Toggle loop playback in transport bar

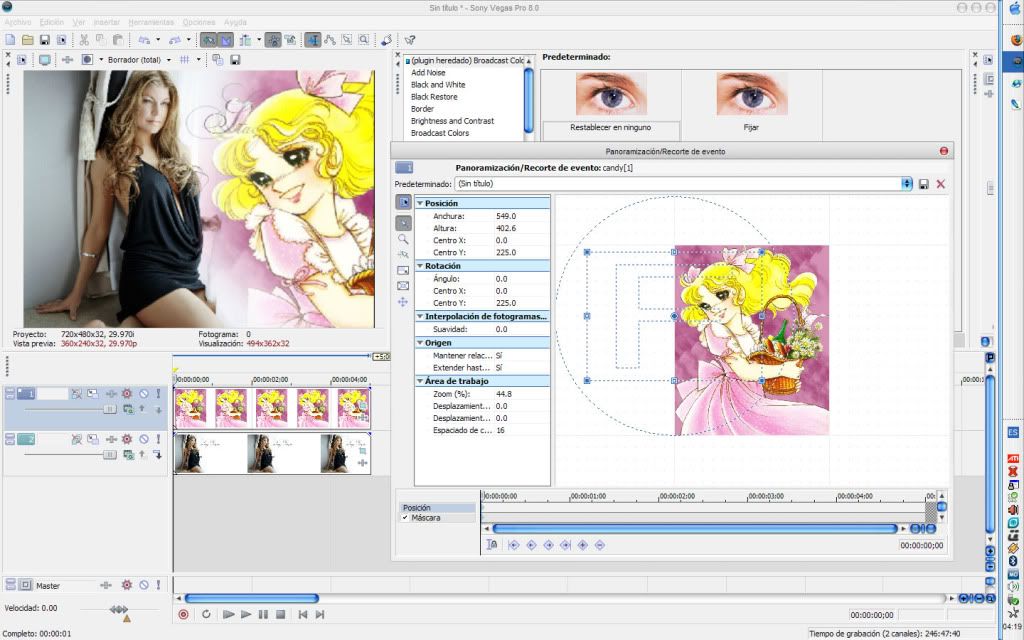coord(206,615)
